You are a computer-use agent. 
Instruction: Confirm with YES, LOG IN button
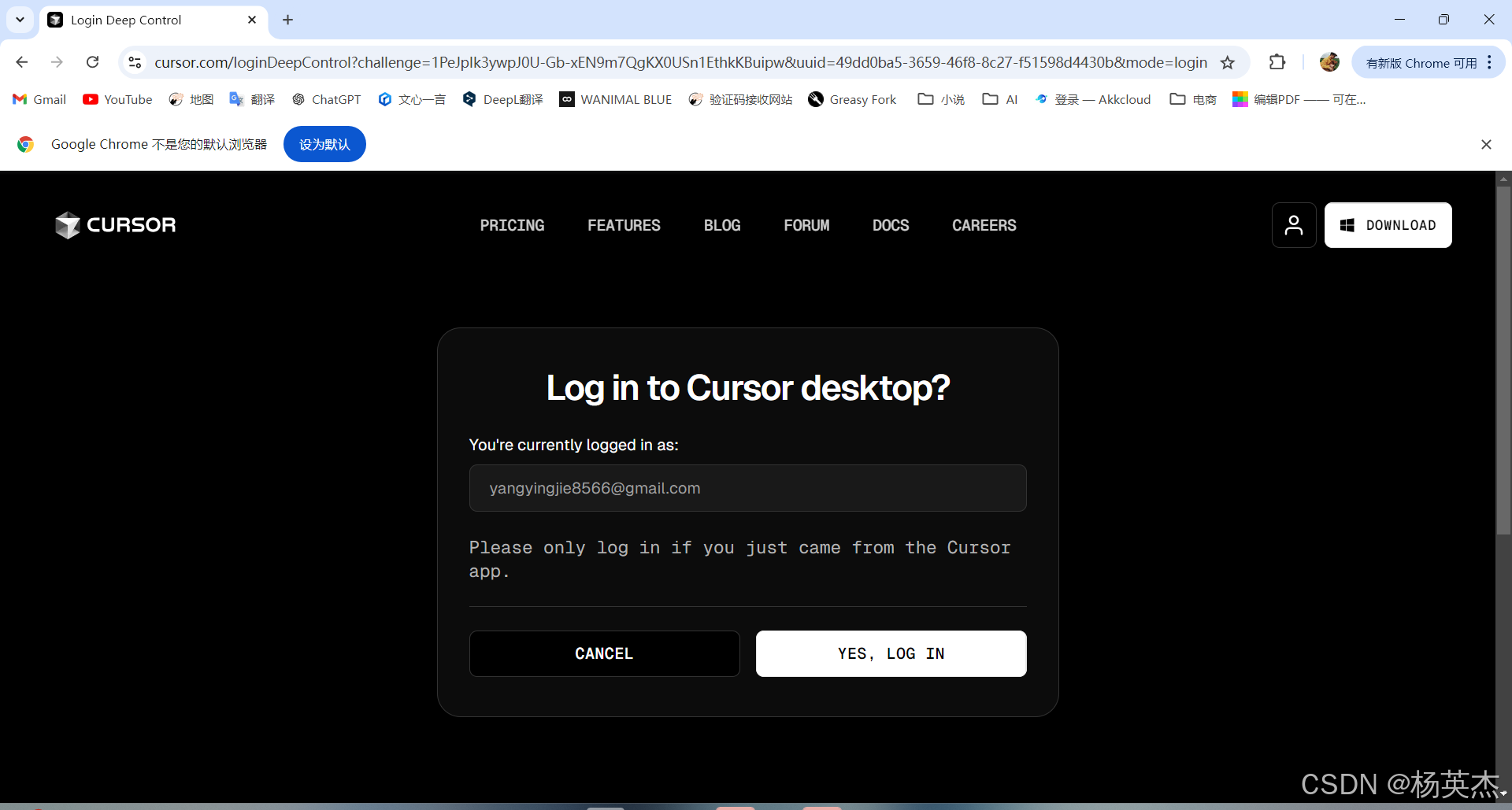click(891, 653)
